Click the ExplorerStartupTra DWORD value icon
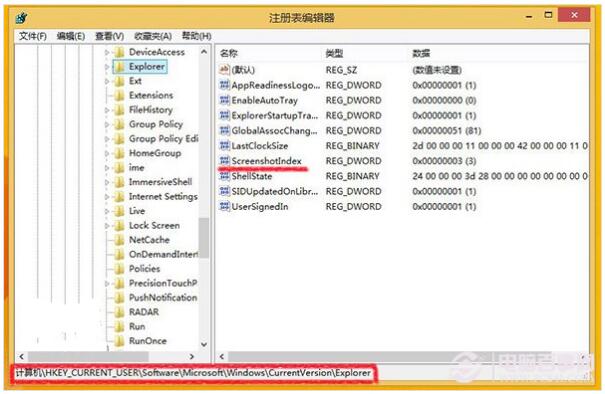Screen dimensions: 605x394 click(225, 115)
